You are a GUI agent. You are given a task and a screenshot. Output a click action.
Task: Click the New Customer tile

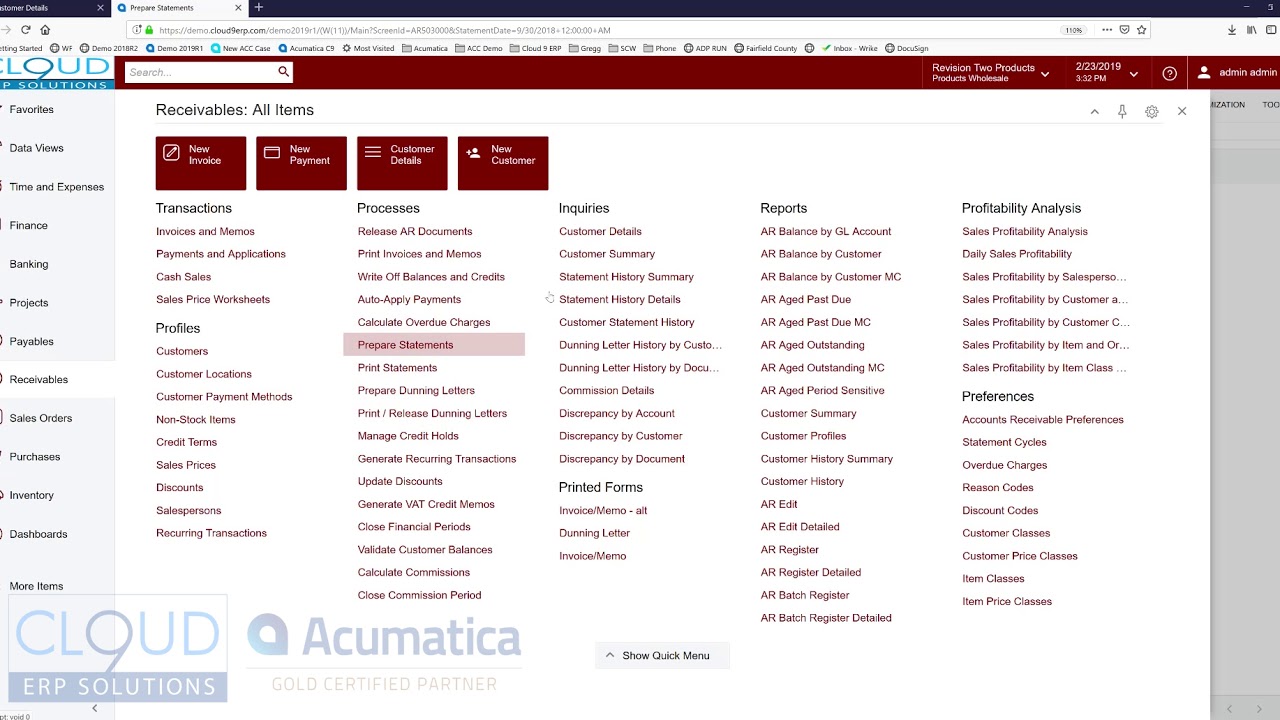[x=503, y=163]
